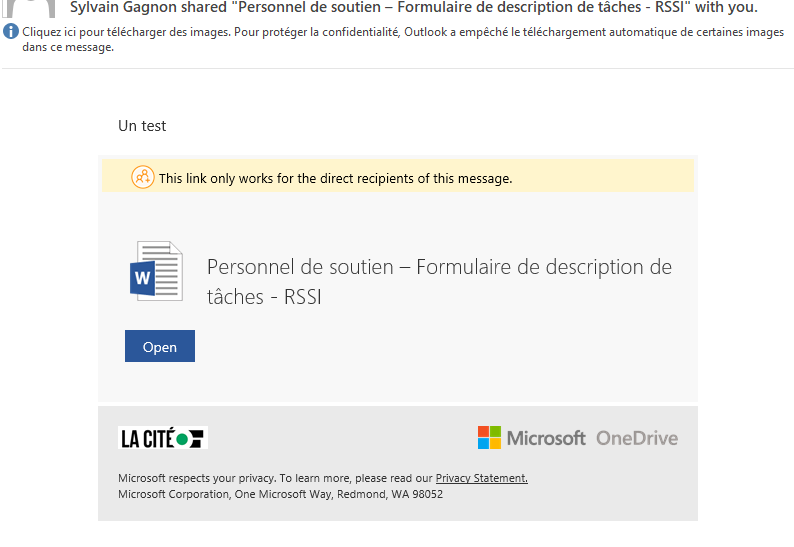794x547 pixels.
Task: Click sender name Sylvain Gagnon in subject
Action: click(129, 8)
